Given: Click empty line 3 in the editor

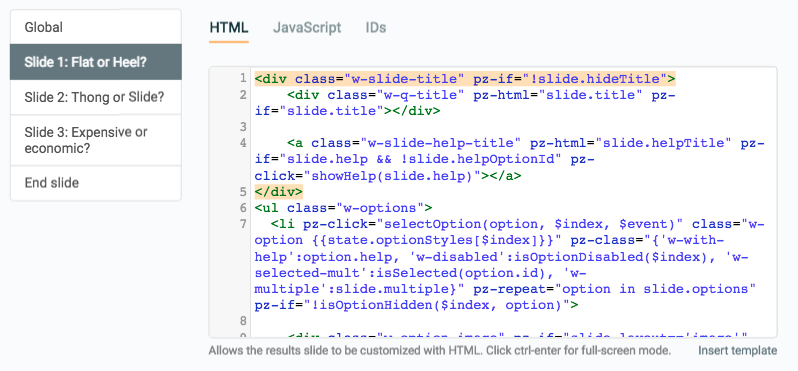Looking at the screenshot, I should 513,127.
